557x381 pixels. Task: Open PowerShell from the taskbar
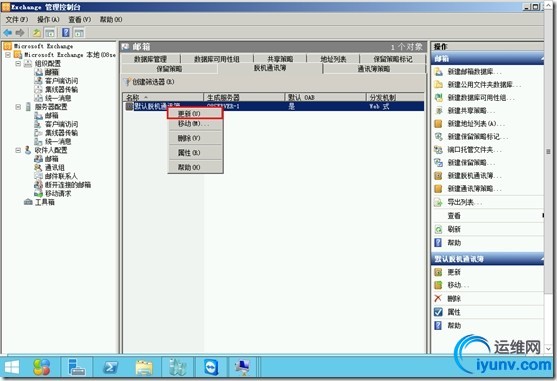pyautogui.click(x=110, y=367)
